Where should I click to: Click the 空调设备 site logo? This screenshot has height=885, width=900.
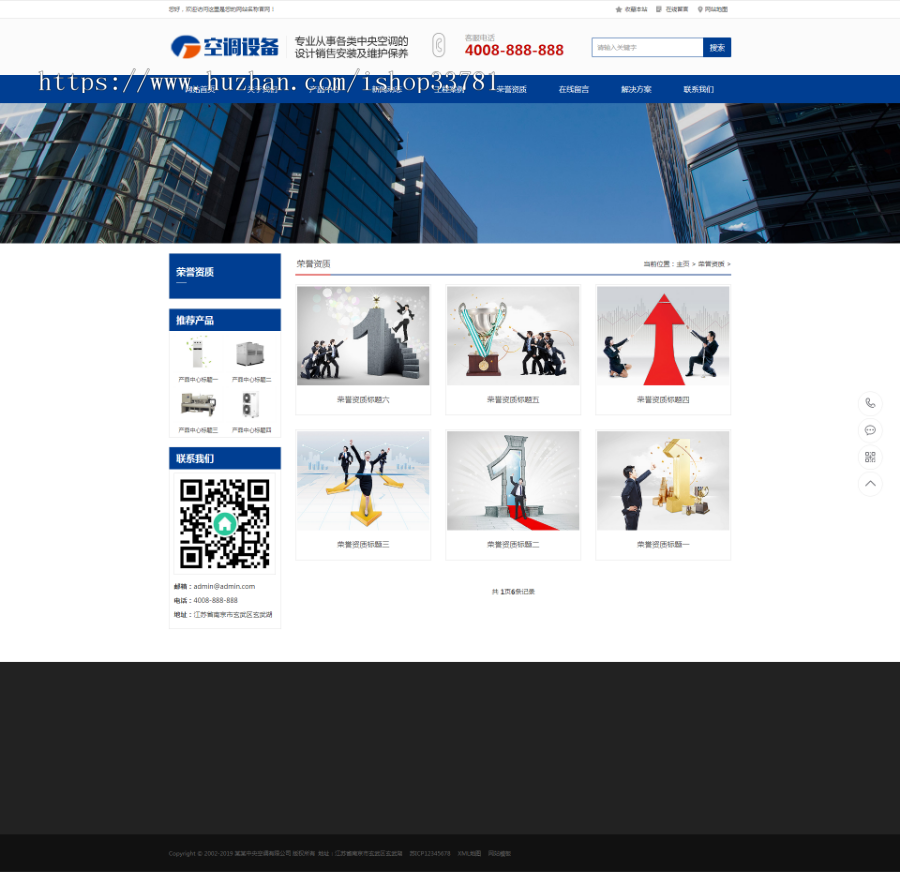224,46
